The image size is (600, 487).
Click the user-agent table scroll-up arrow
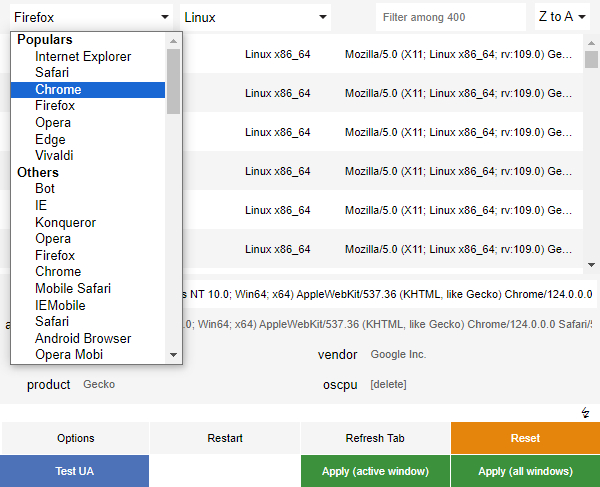pos(591,43)
